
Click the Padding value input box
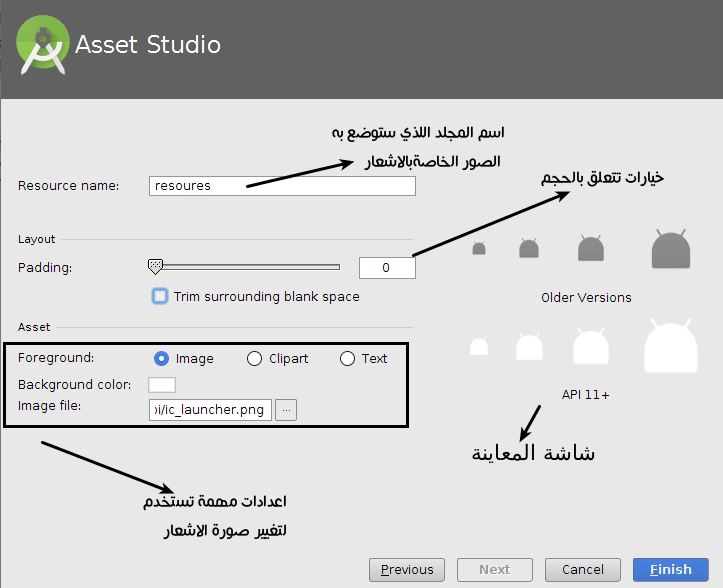pyautogui.click(x=386, y=268)
